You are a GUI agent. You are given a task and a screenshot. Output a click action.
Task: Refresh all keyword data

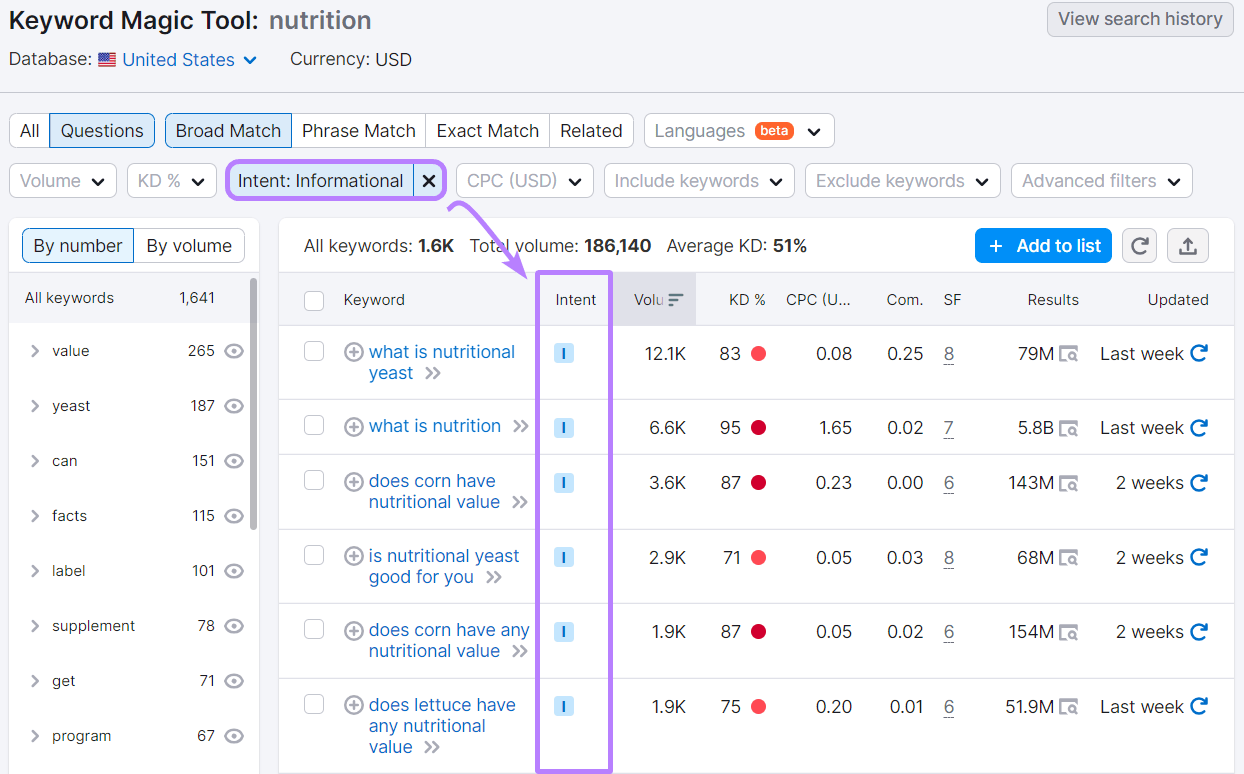[x=1139, y=245]
